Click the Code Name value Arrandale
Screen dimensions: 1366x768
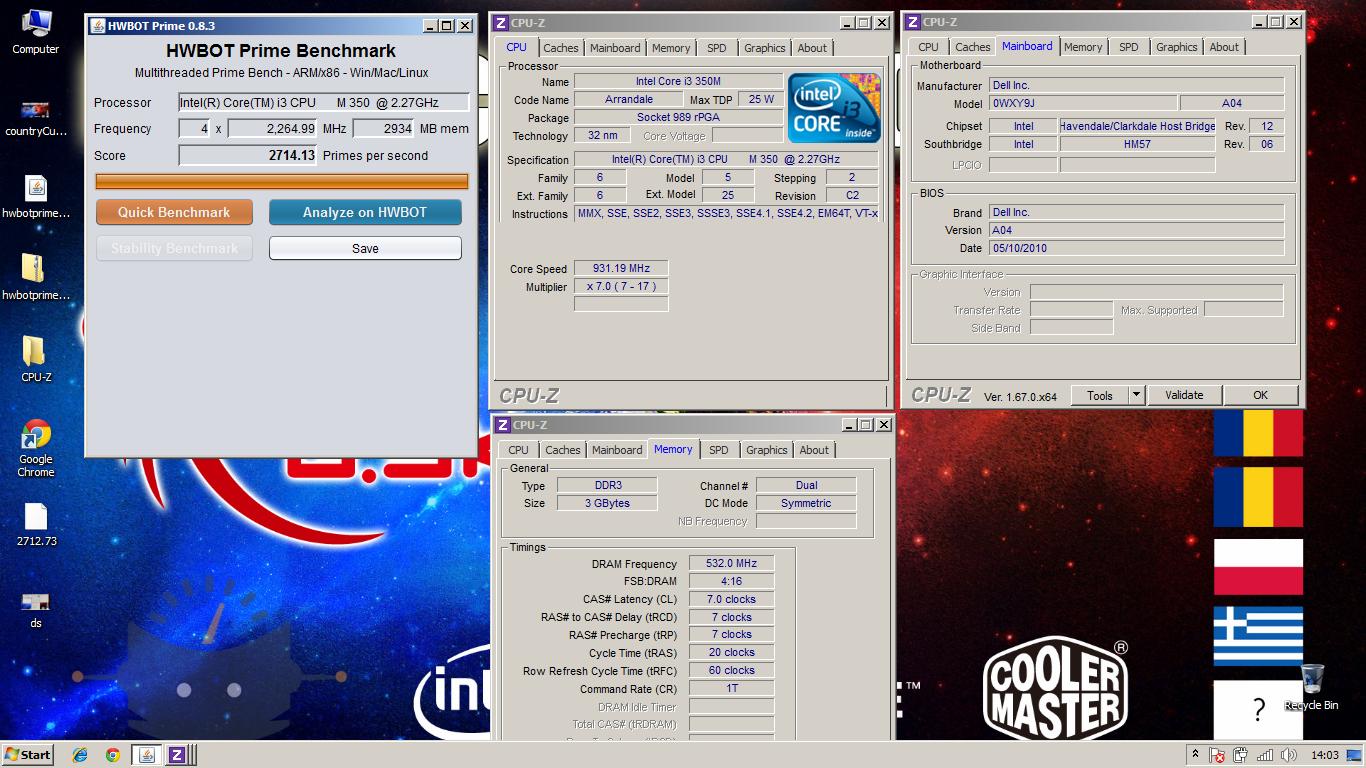(629, 99)
